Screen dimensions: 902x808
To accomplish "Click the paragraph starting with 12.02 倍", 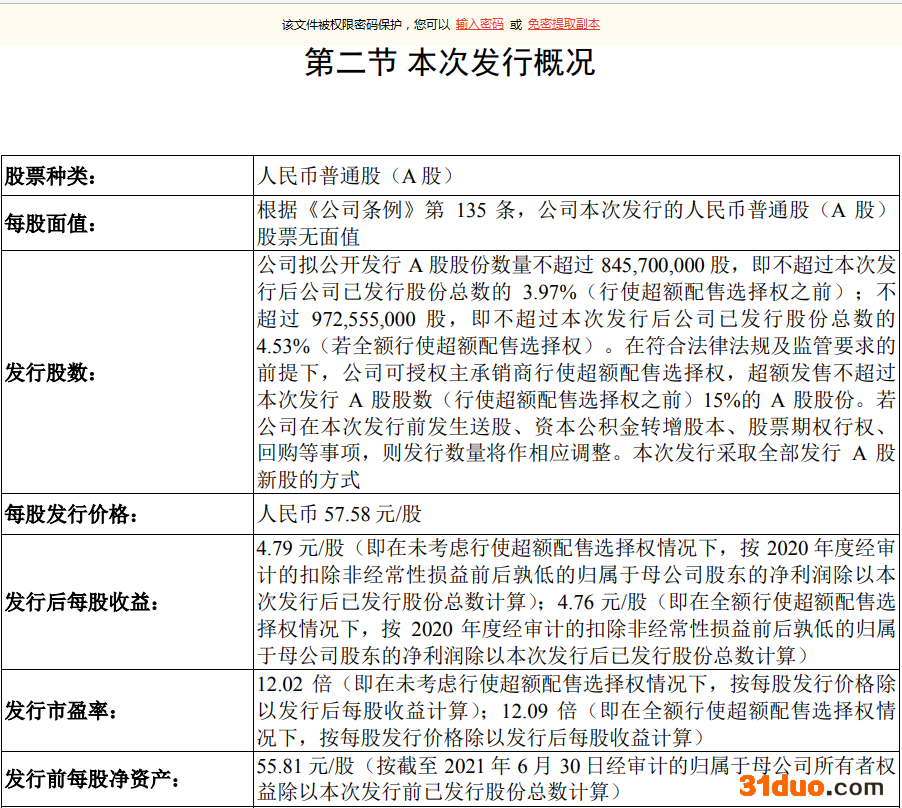I will pos(575,711).
